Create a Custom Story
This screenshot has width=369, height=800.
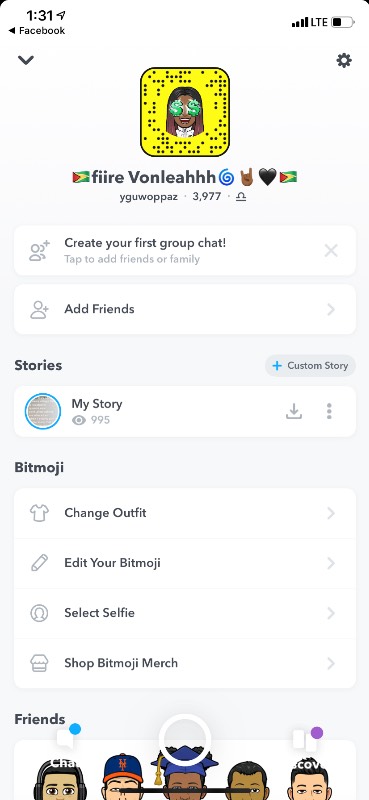(310, 365)
